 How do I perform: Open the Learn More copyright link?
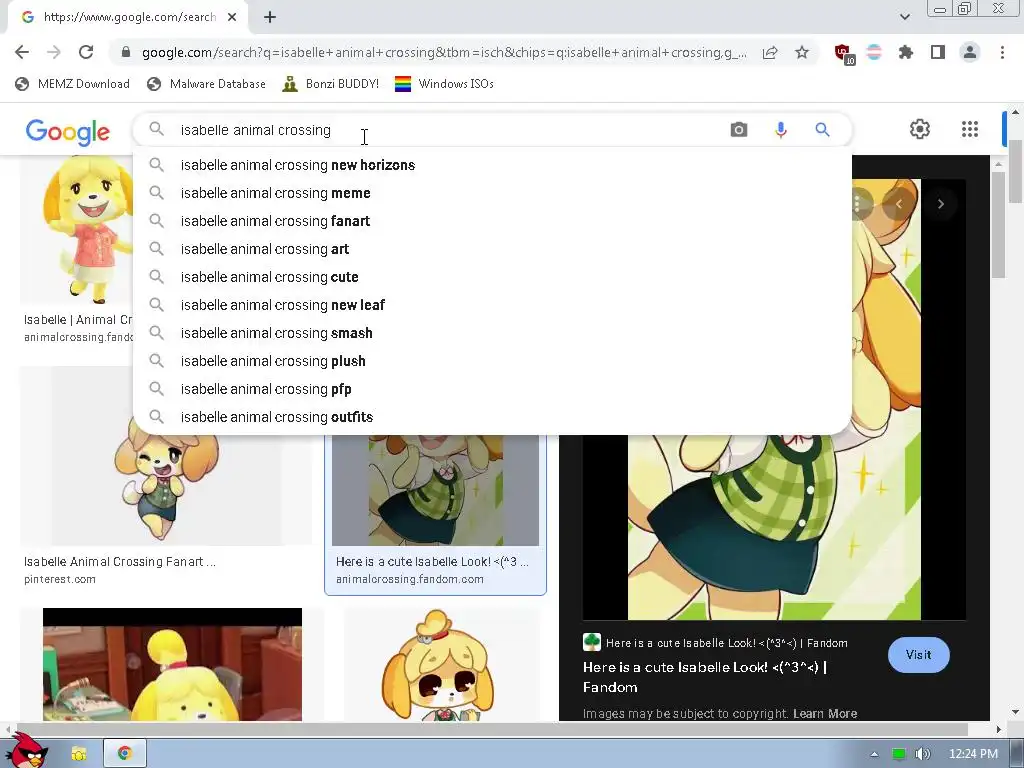825,713
